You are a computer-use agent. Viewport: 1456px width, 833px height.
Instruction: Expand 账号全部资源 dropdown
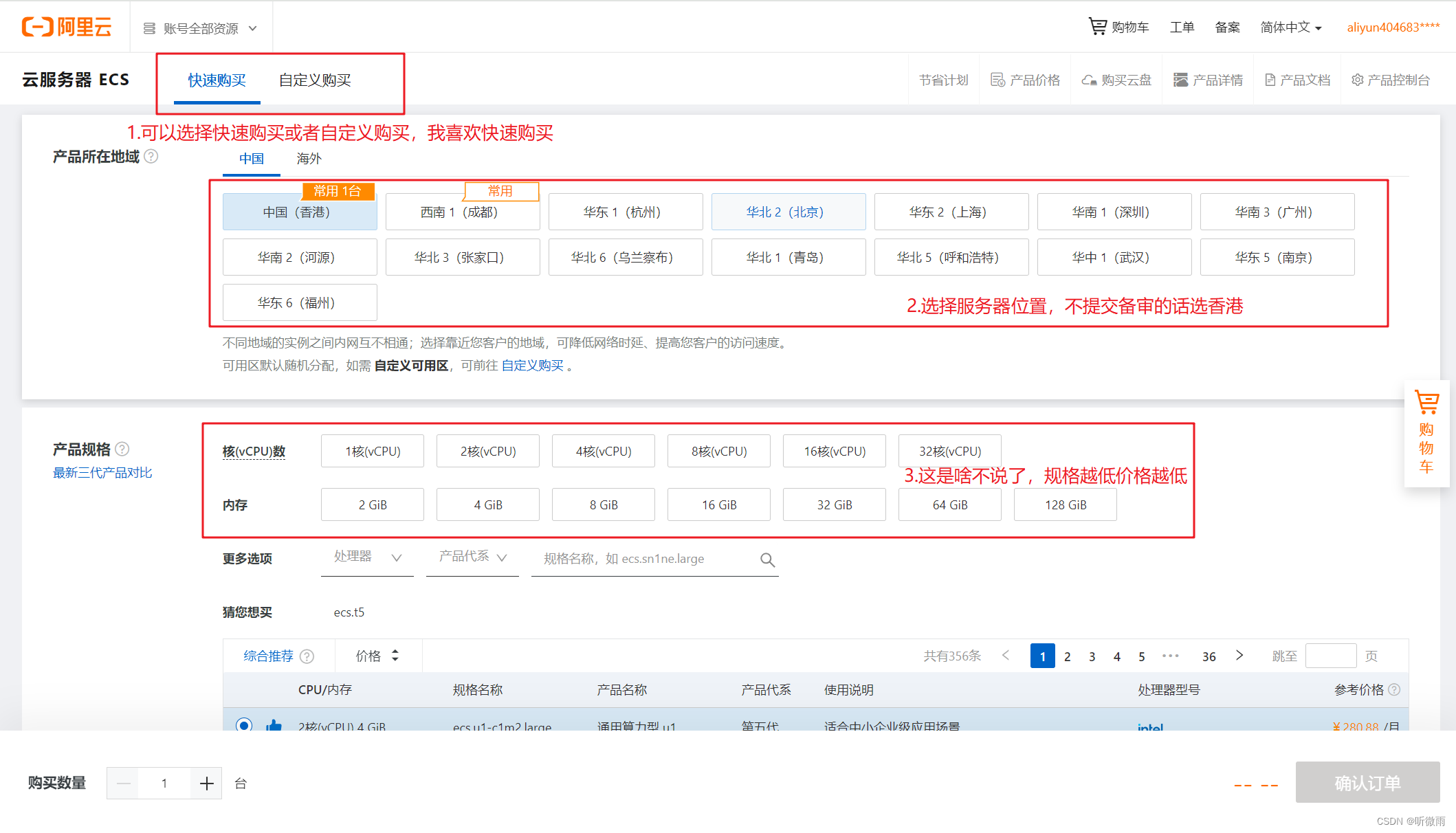pos(200,28)
